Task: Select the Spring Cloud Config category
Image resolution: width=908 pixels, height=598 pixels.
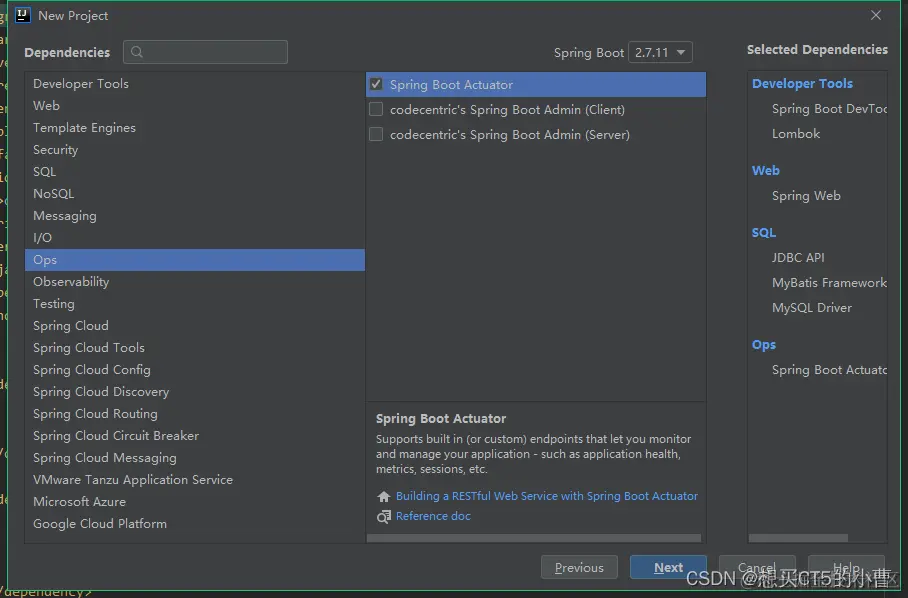Action: click(x=195, y=370)
